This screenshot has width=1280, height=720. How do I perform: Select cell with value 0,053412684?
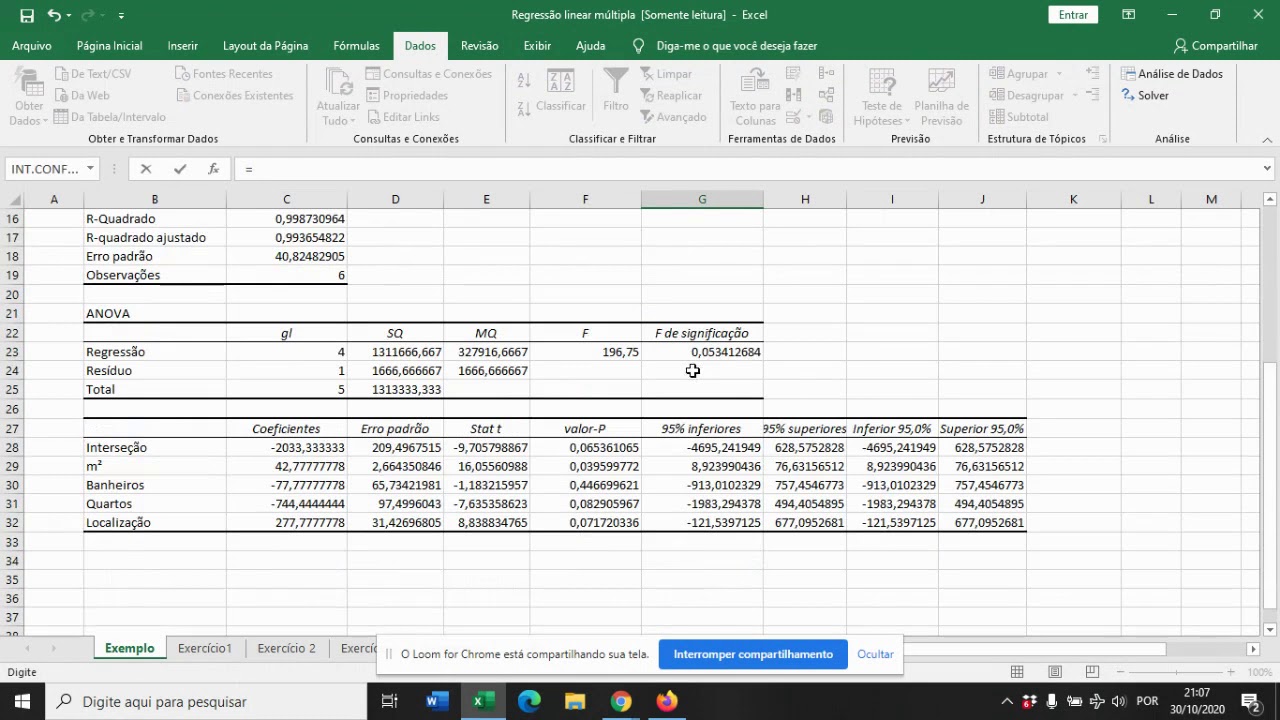pos(702,352)
